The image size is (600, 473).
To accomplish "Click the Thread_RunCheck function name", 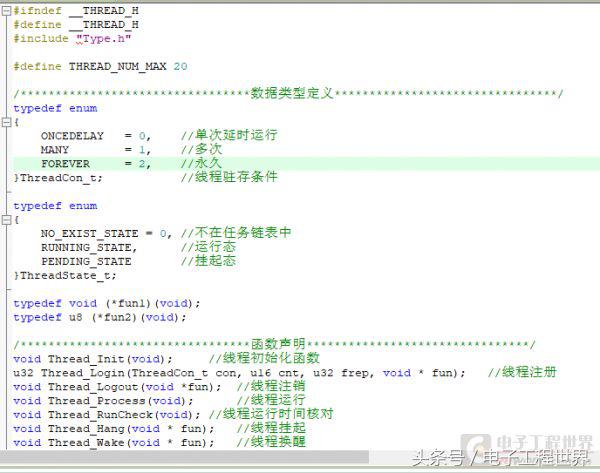I will point(100,414).
